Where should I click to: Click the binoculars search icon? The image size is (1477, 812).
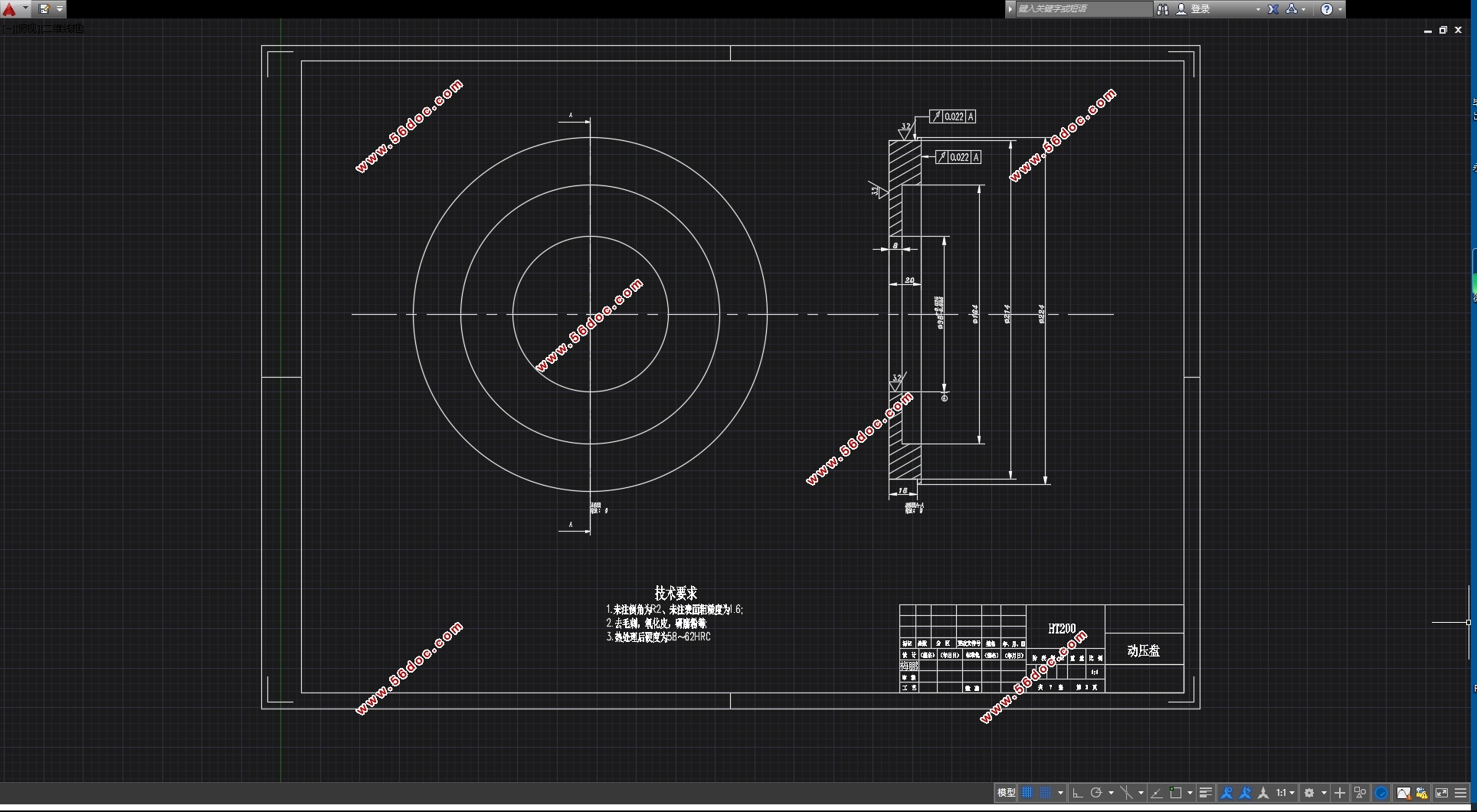1162,9
